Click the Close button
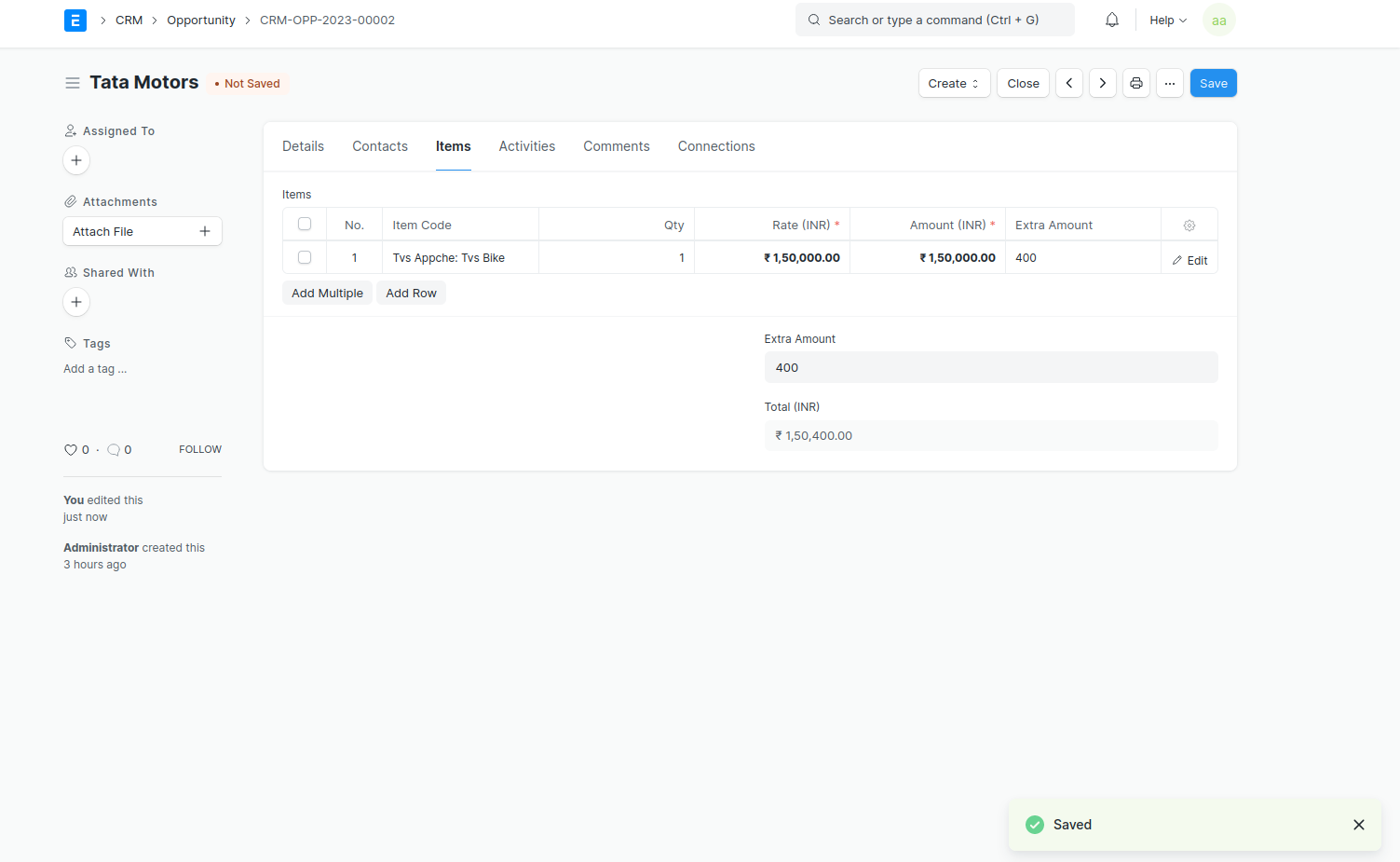The image size is (1400, 862). (x=1023, y=83)
